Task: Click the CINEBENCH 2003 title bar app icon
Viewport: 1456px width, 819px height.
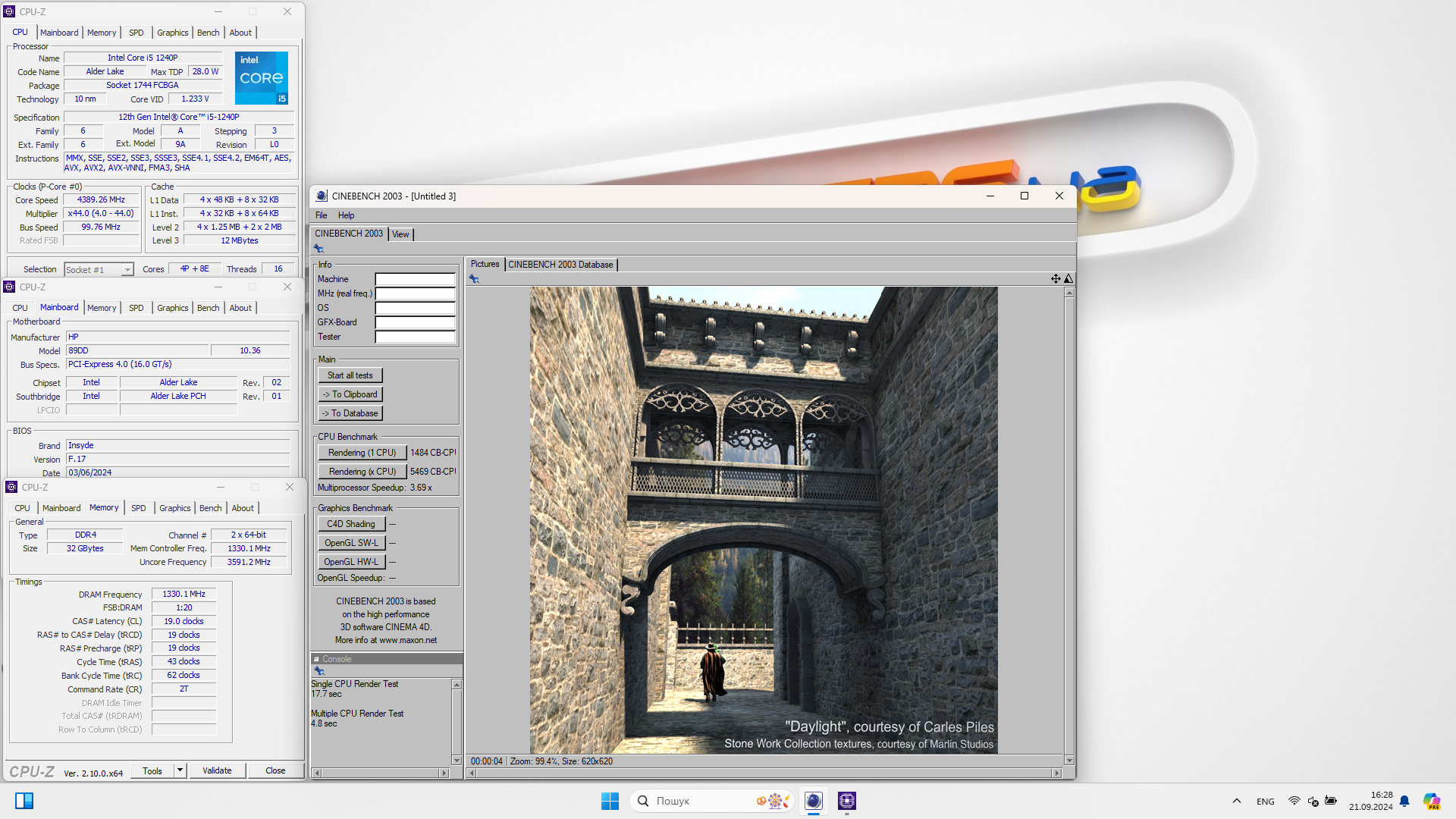Action: pyautogui.click(x=322, y=196)
